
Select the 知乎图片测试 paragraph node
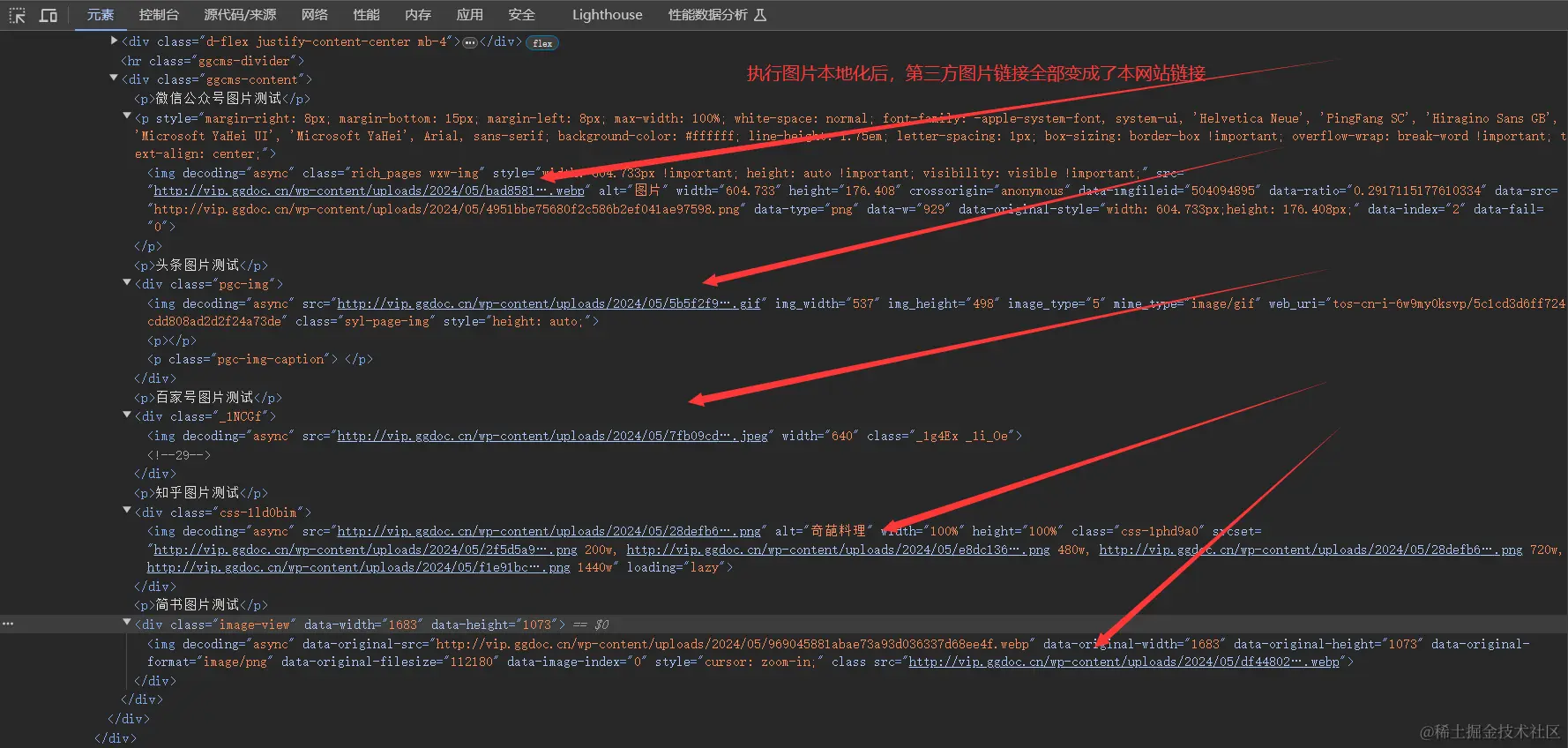(x=201, y=493)
